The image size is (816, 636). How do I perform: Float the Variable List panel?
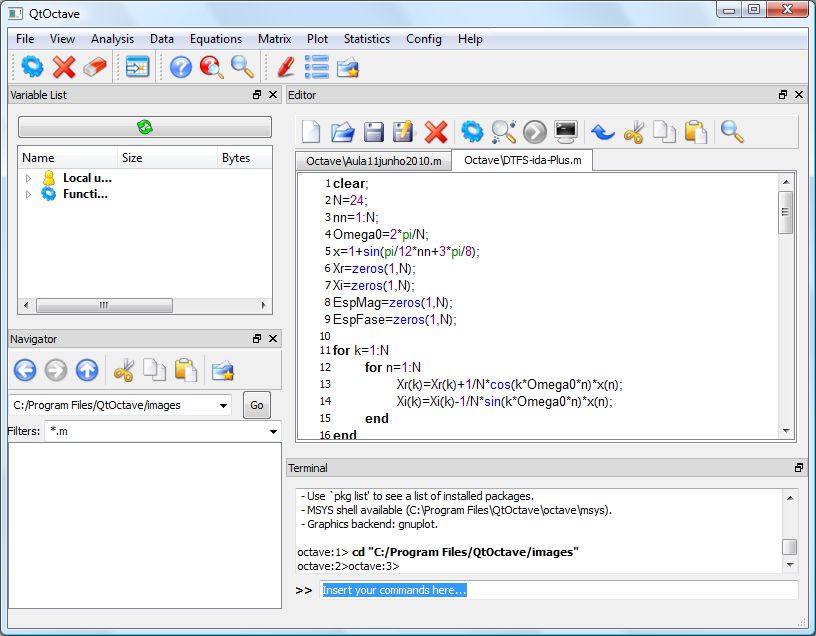(257, 95)
